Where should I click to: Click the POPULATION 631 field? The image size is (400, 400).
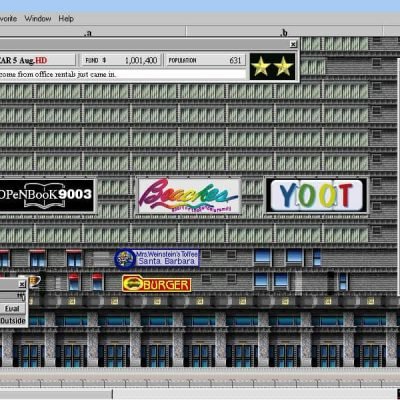(205, 60)
